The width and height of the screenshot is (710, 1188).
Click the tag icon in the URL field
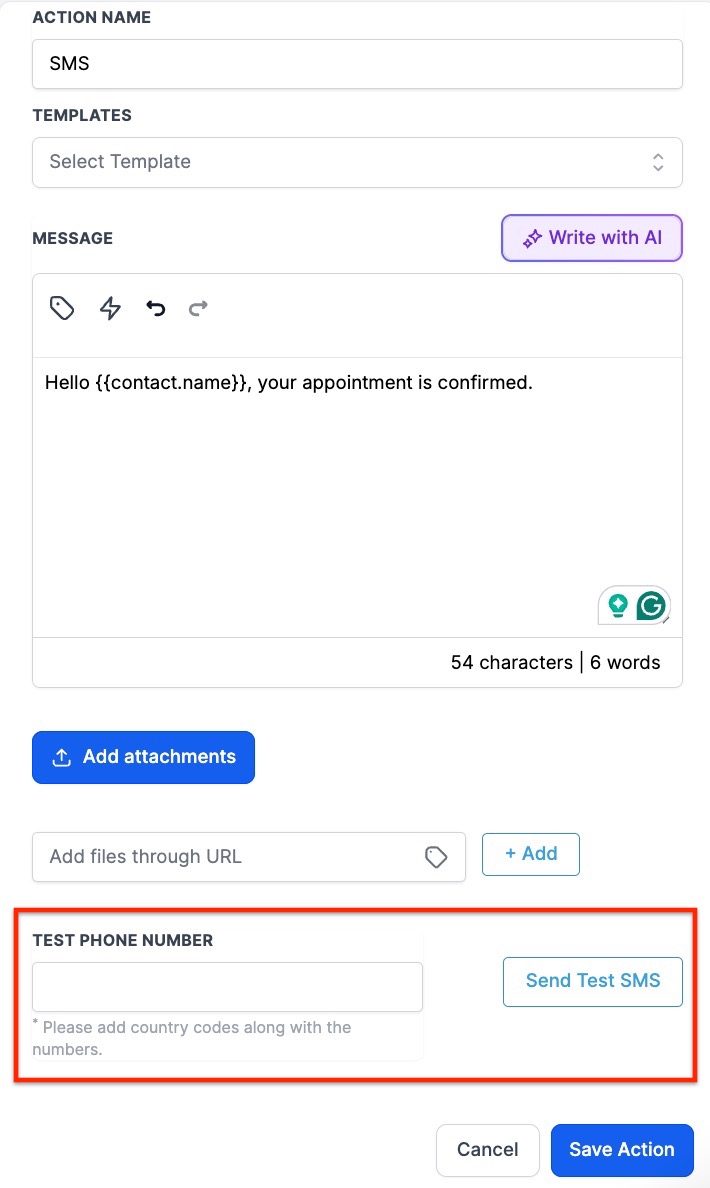pyautogui.click(x=436, y=857)
